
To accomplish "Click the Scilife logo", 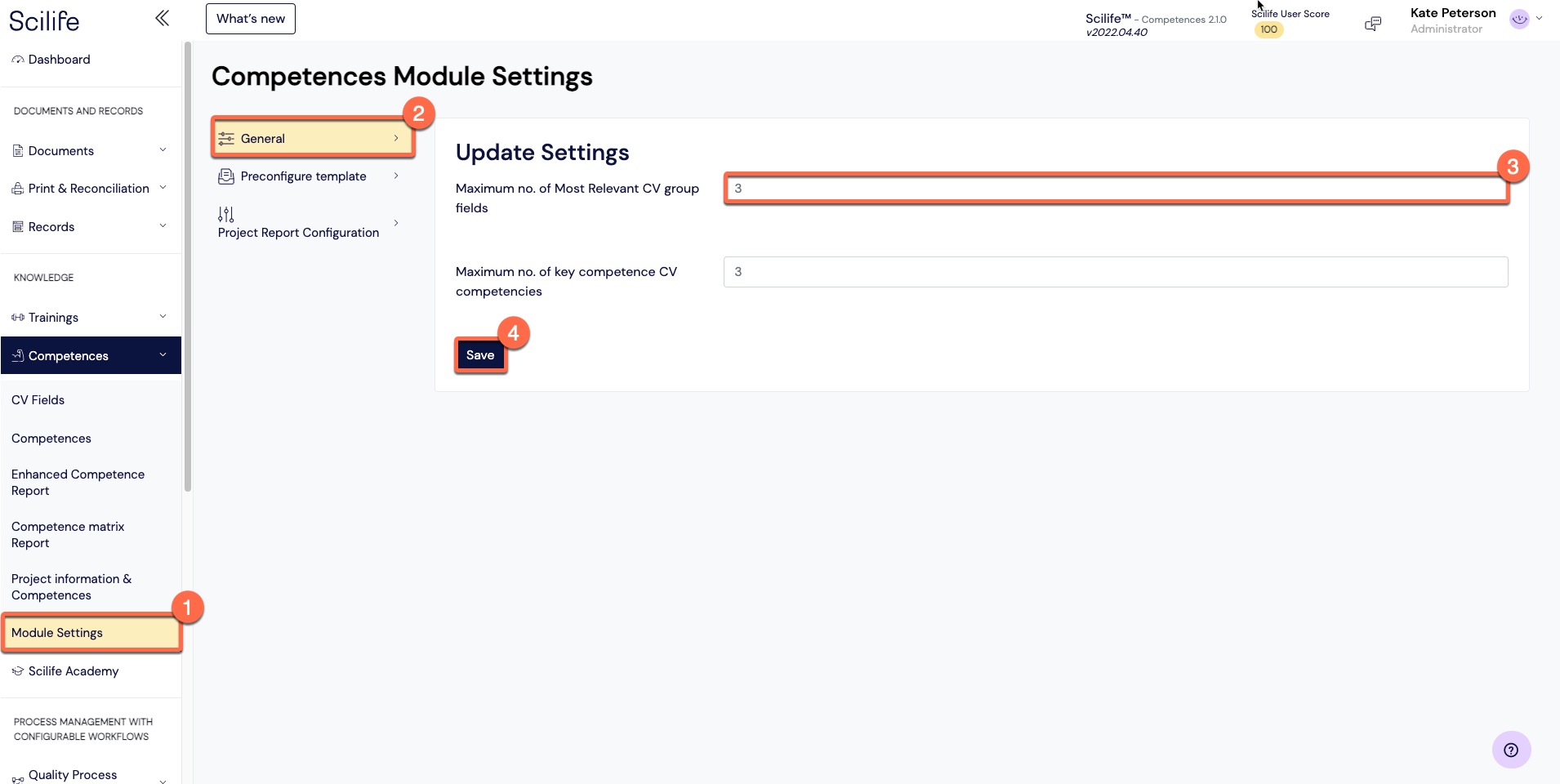I will (44, 20).
